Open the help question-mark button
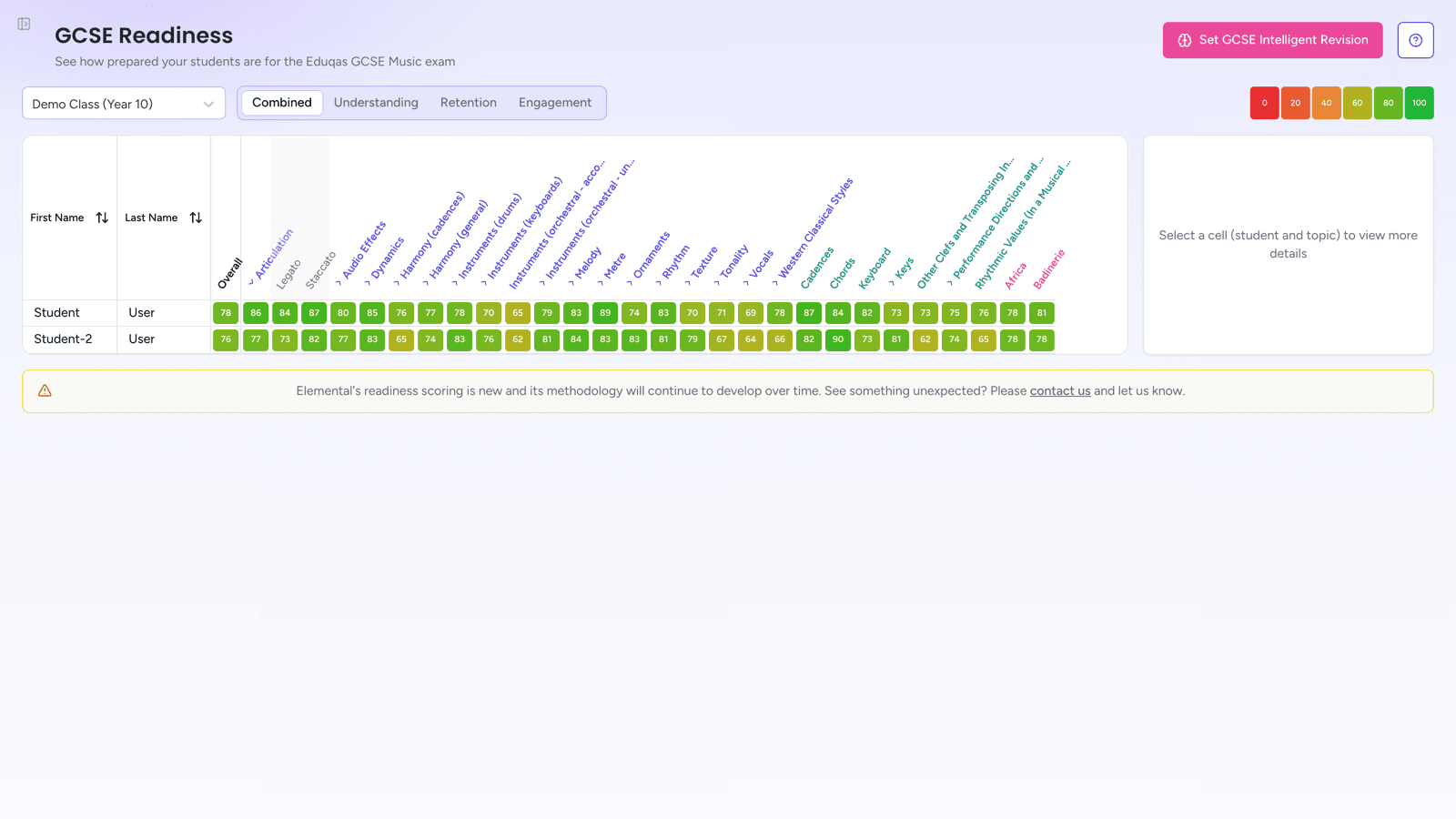This screenshot has width=1456, height=819. (1415, 40)
